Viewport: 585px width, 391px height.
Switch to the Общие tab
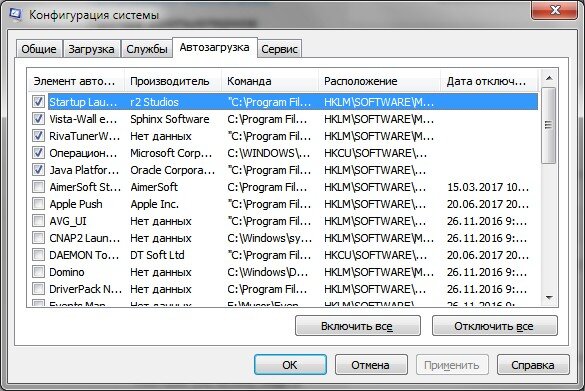pyautogui.click(x=39, y=49)
